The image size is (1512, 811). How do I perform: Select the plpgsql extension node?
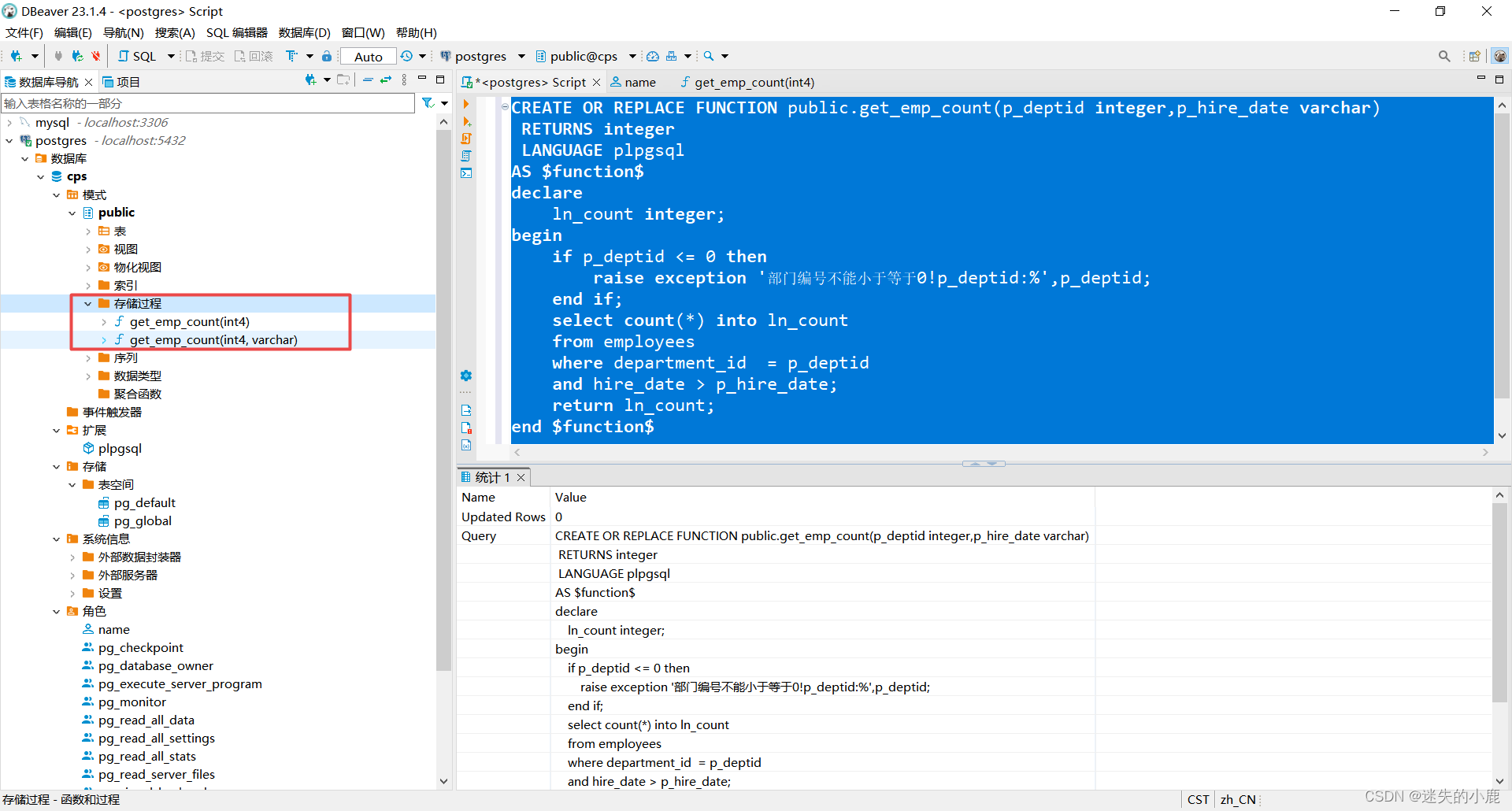tap(120, 448)
